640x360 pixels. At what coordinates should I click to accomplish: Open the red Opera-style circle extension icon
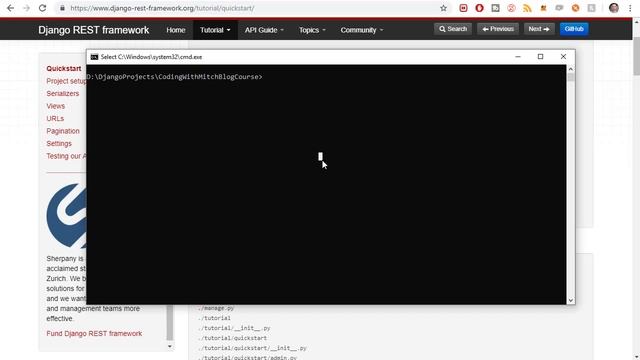tap(479, 8)
